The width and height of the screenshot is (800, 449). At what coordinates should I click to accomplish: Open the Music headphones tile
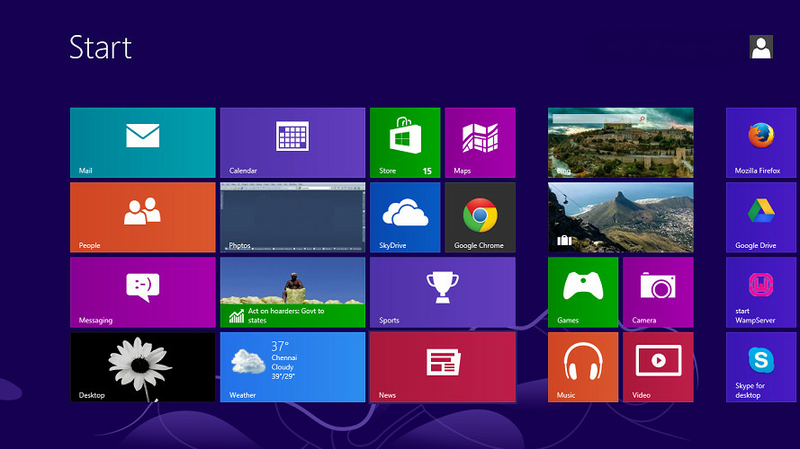tap(582, 366)
